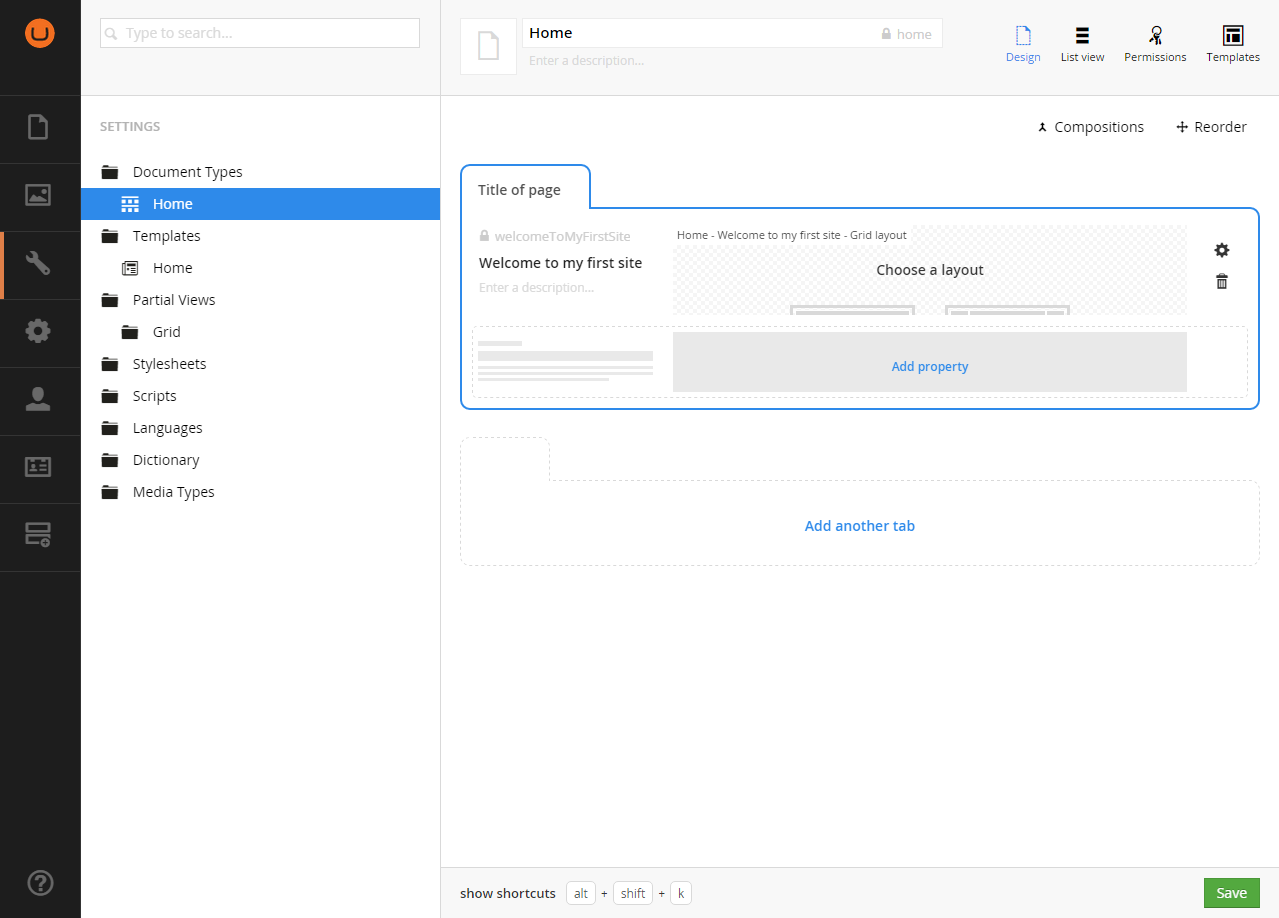Image resolution: width=1279 pixels, height=918 pixels.
Task: Click the green Save button
Action: [x=1231, y=893]
